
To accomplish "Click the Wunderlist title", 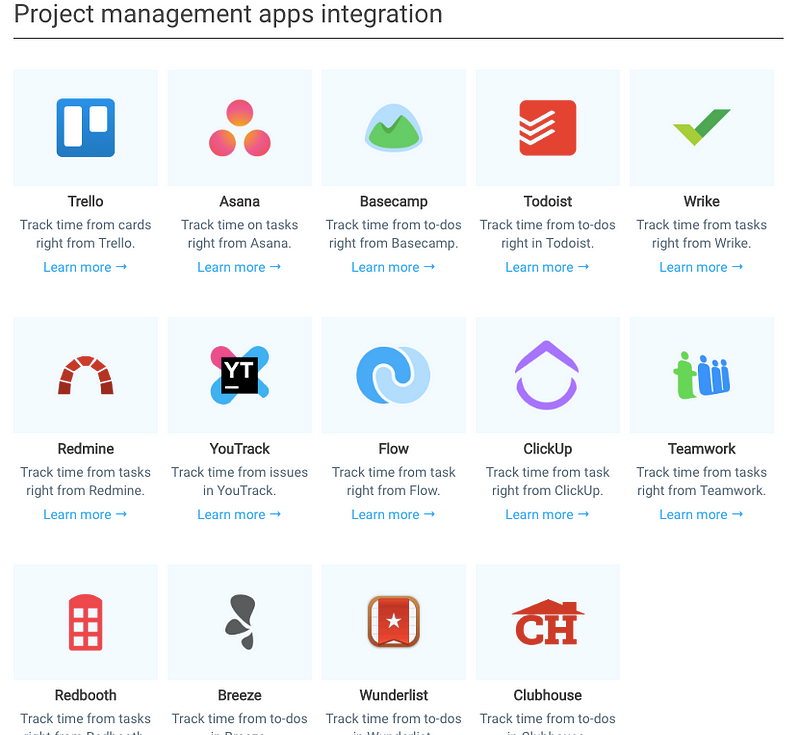I will click(x=393, y=695).
